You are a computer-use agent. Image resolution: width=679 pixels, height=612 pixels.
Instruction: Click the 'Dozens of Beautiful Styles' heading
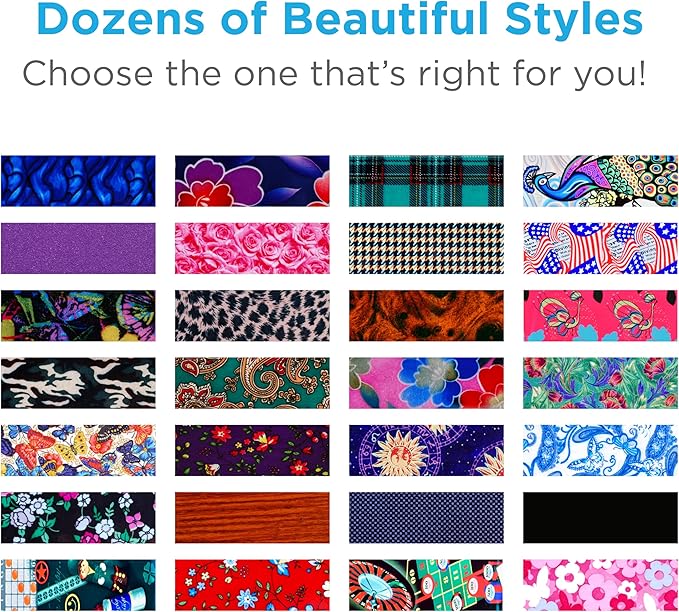[x=340, y=19]
